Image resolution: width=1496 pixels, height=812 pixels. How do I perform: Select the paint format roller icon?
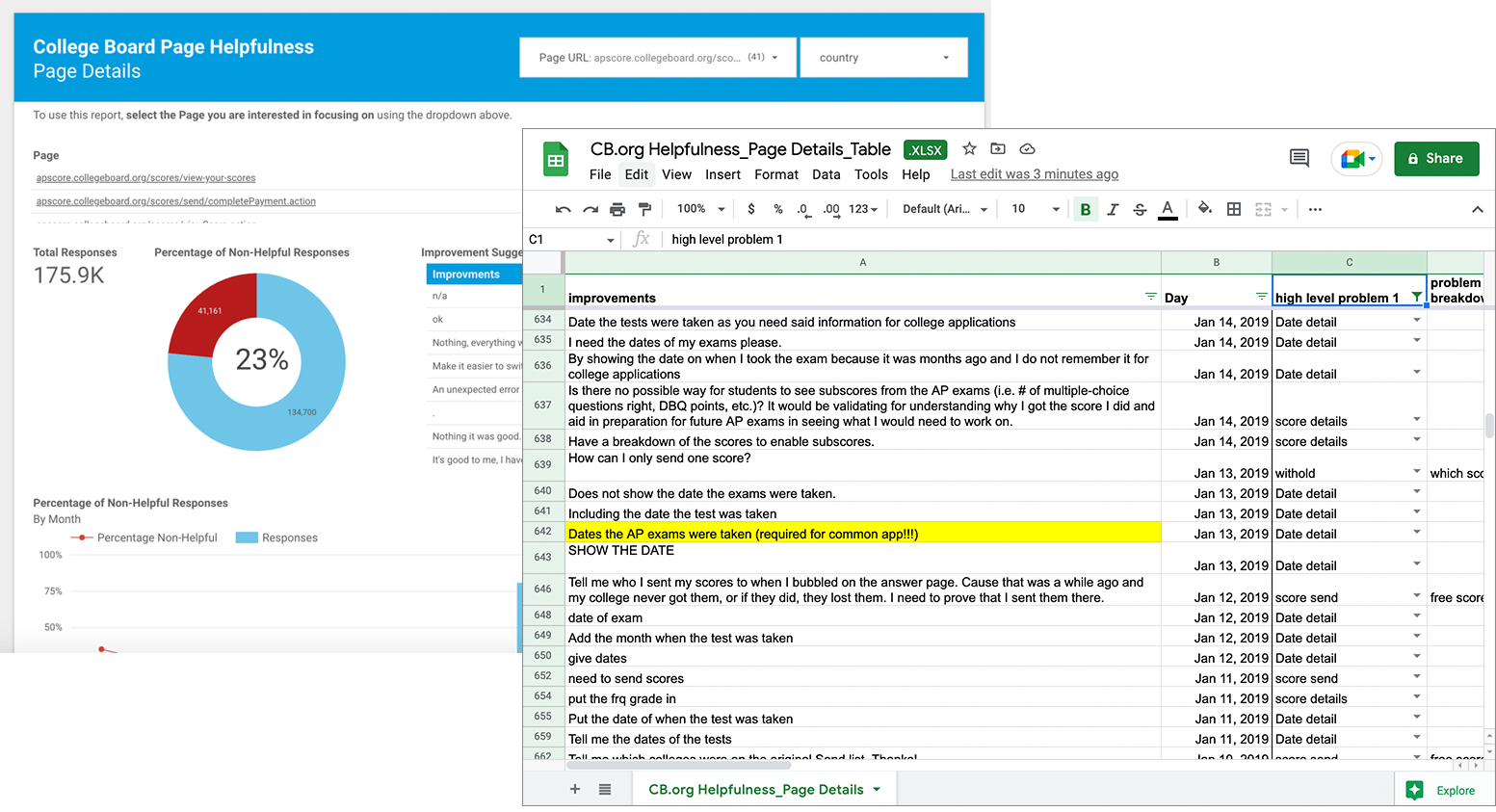click(644, 209)
